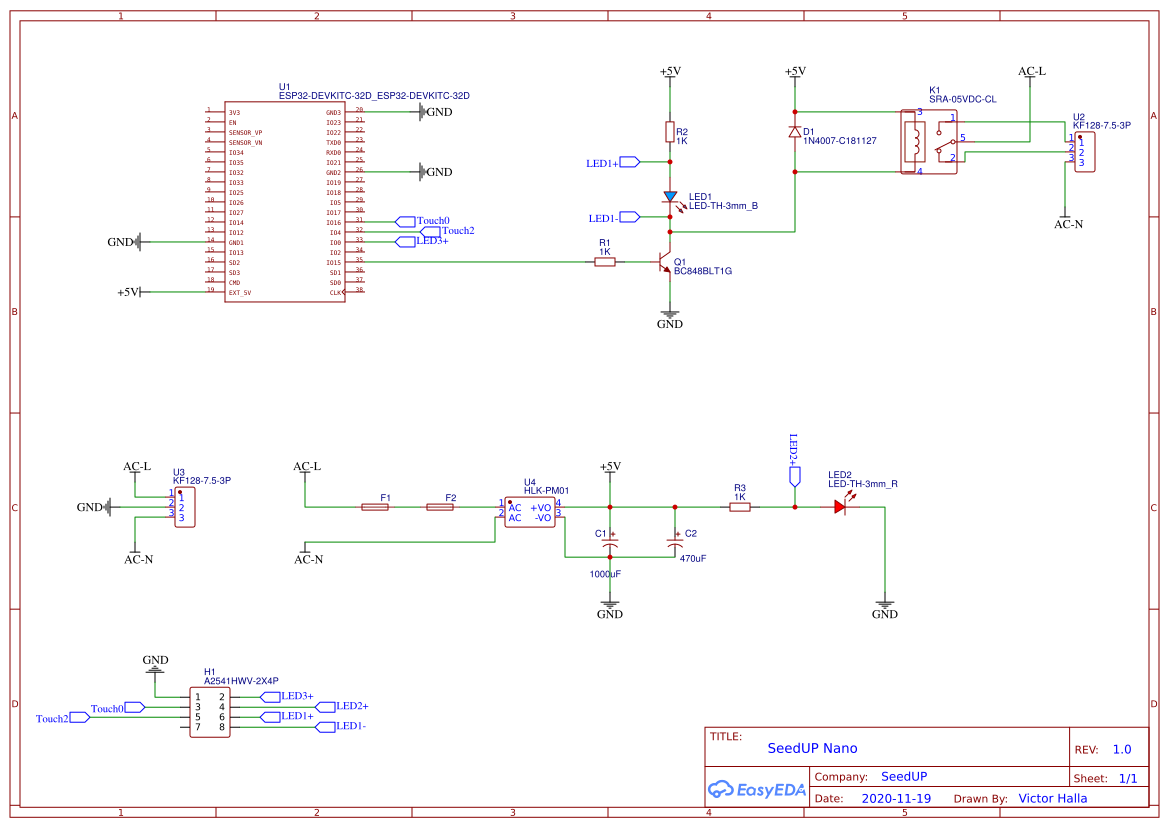The width and height of the screenshot is (1169, 828).
Task: Select the U2 terminal connector symbol
Action: tap(1084, 152)
